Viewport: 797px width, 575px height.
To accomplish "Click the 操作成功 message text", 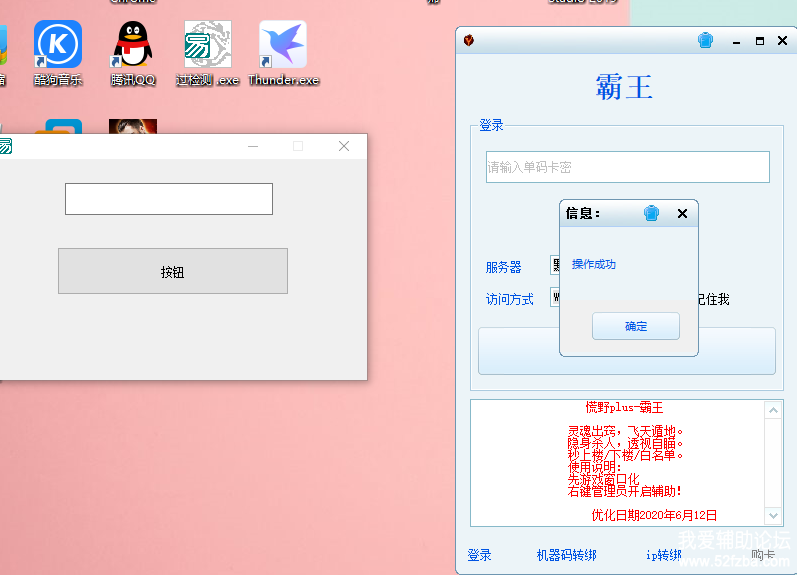I will [594, 264].
